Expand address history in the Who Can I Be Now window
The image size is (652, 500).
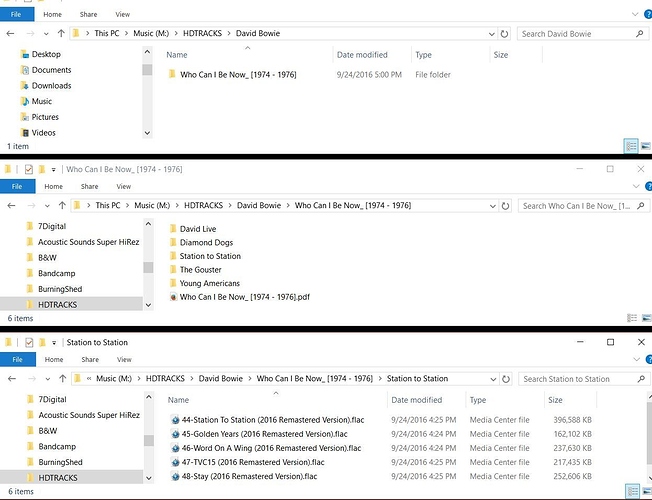pyautogui.click(x=492, y=206)
